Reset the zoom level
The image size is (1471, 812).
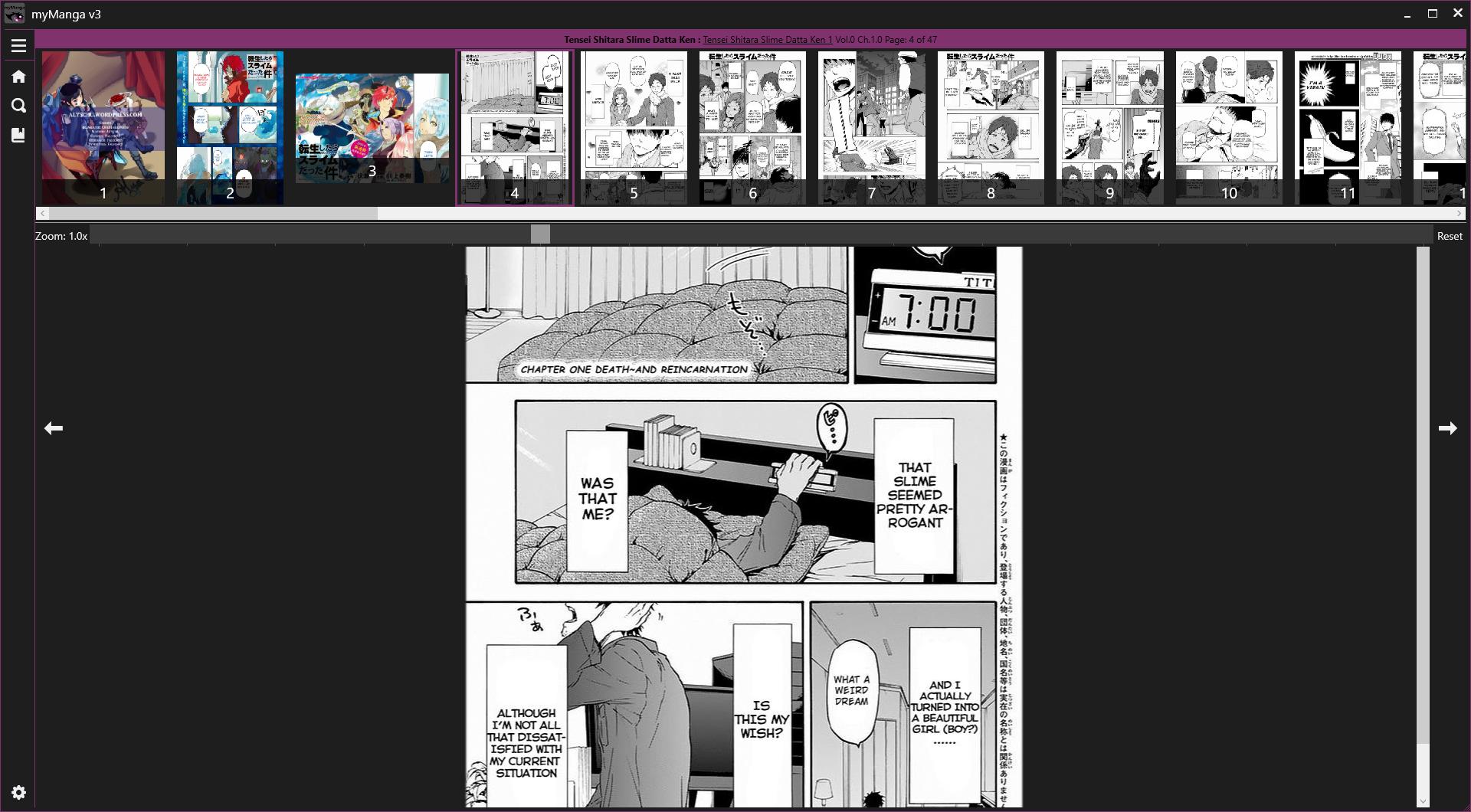(1449, 236)
